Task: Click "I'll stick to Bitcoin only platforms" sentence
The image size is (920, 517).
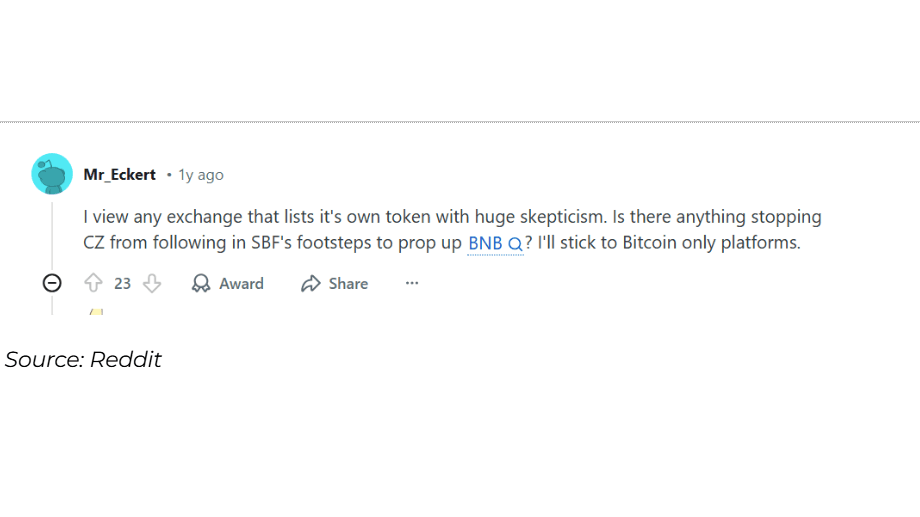Action: click(669, 243)
